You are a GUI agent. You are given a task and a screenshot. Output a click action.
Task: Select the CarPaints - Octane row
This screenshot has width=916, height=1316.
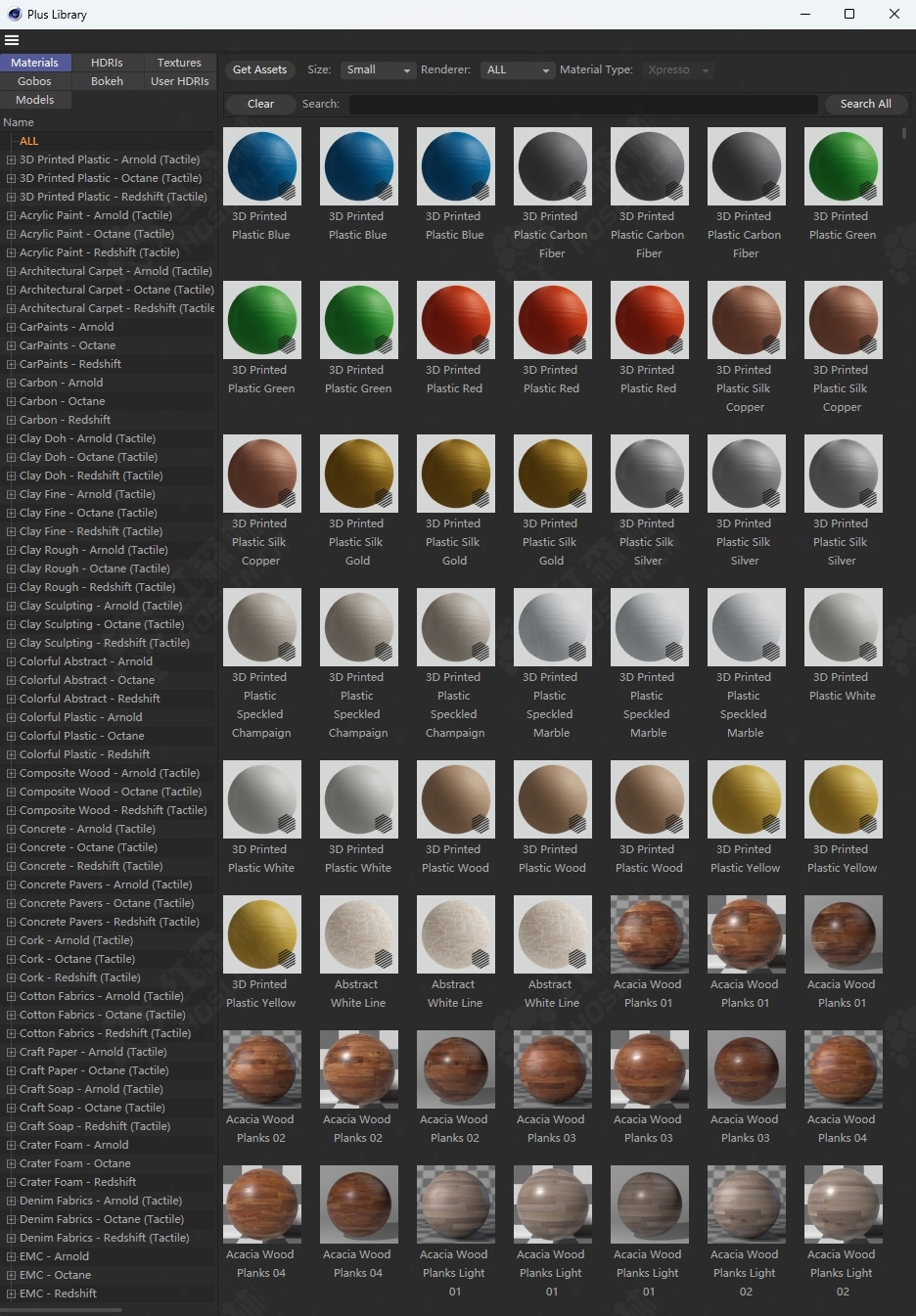pyautogui.click(x=68, y=345)
